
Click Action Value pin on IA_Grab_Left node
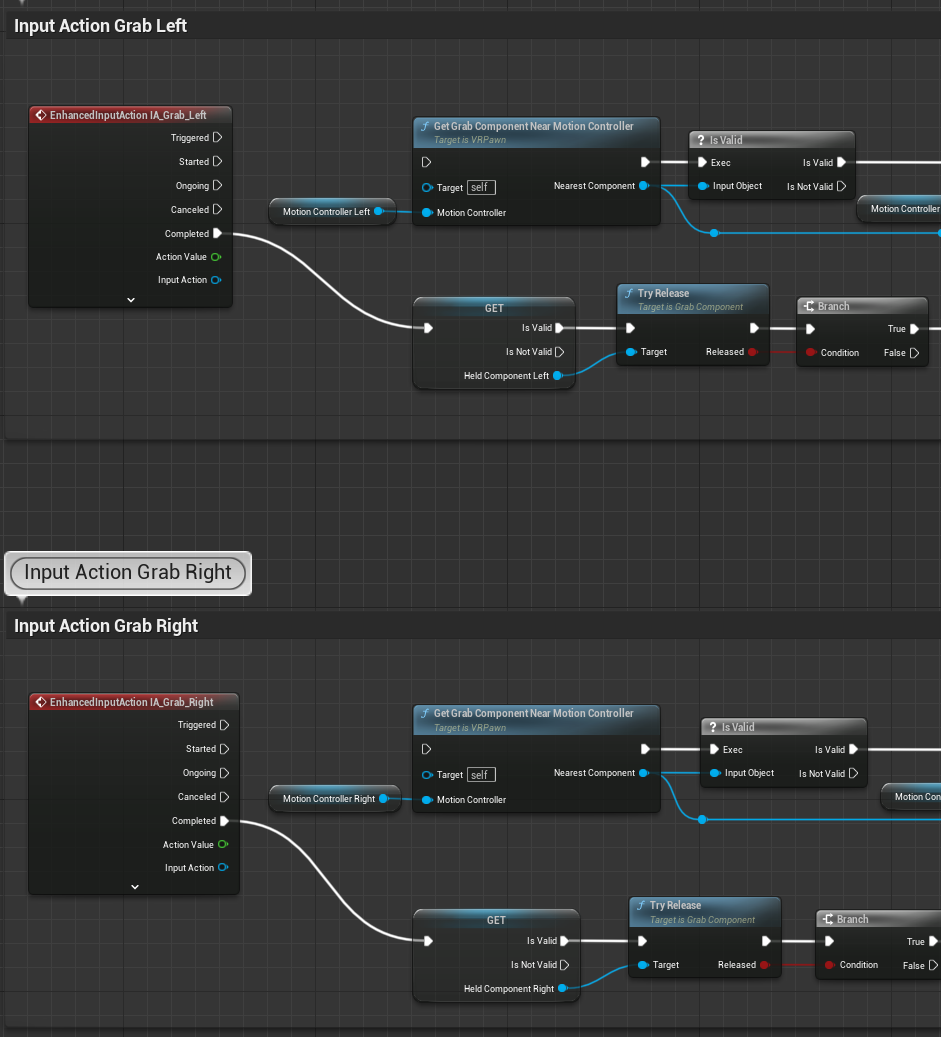tap(216, 257)
